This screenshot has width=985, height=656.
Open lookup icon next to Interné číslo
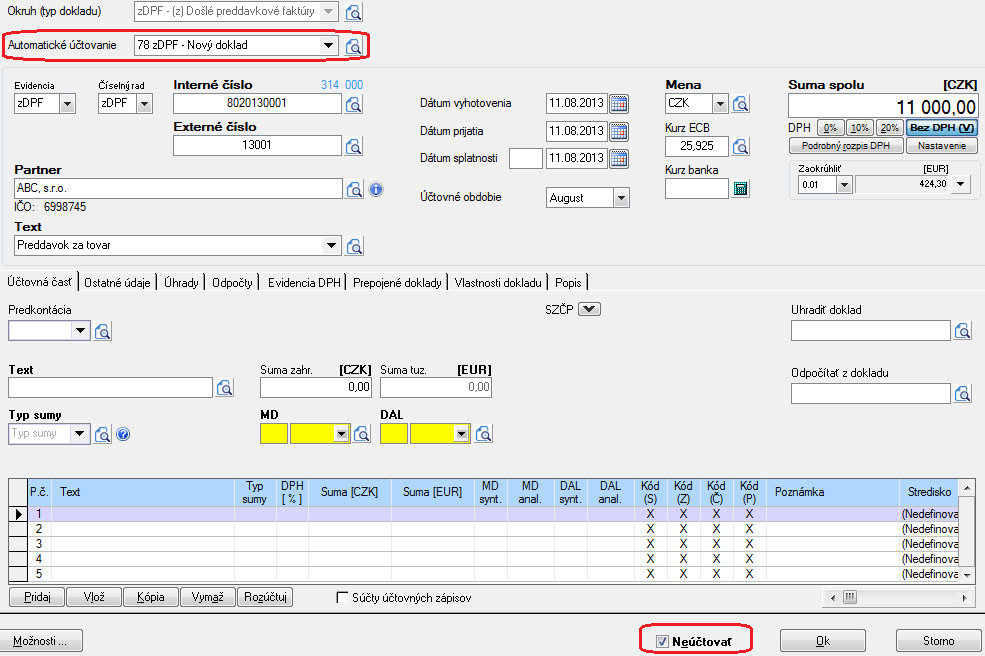point(354,104)
